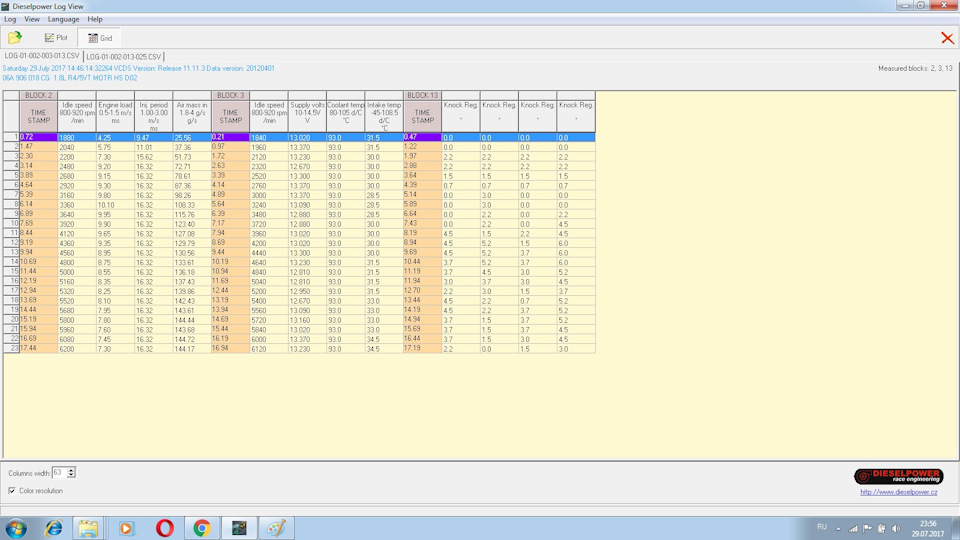This screenshot has width=960, height=540.
Task: Open Paint from the taskbar
Action: coord(276,528)
